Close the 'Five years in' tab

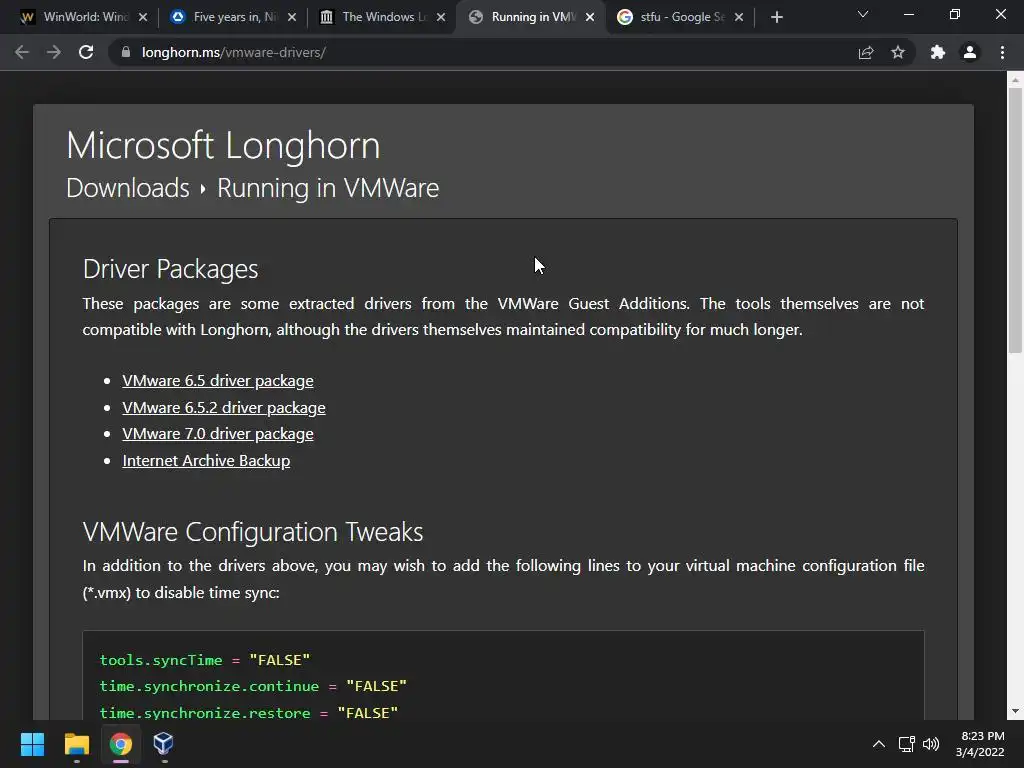(x=292, y=17)
